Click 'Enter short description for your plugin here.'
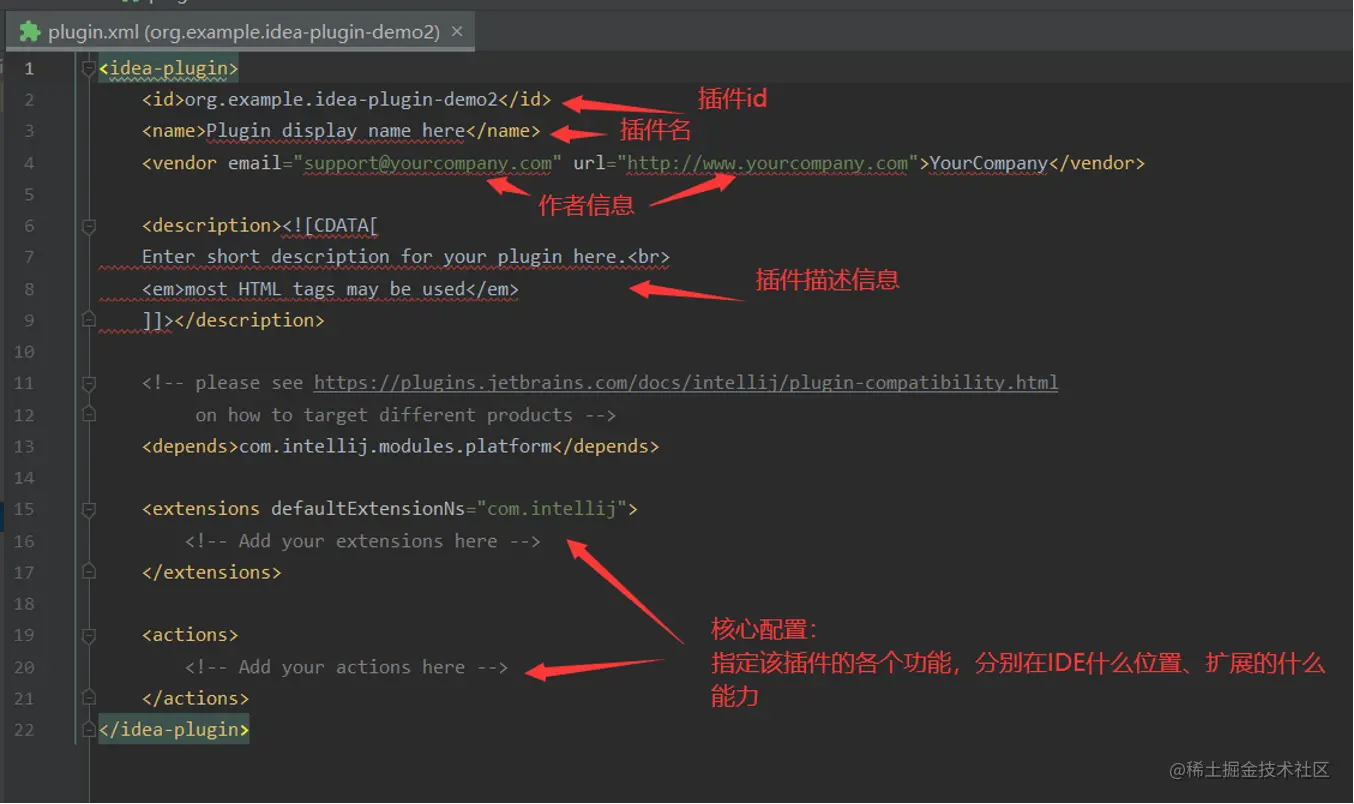1354x804 pixels. click(384, 257)
